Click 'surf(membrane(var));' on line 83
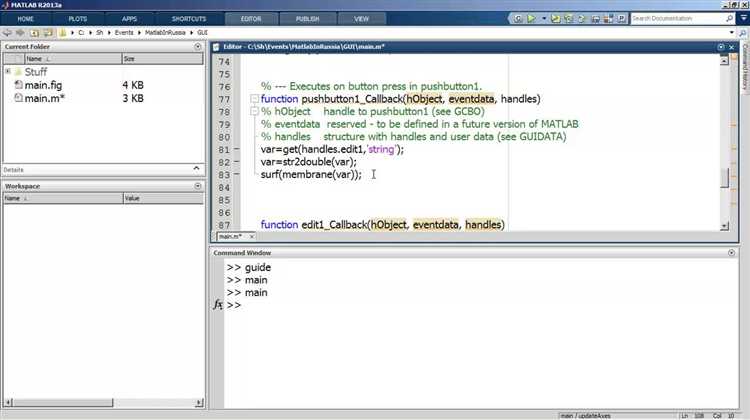The image size is (750, 420). point(311,175)
